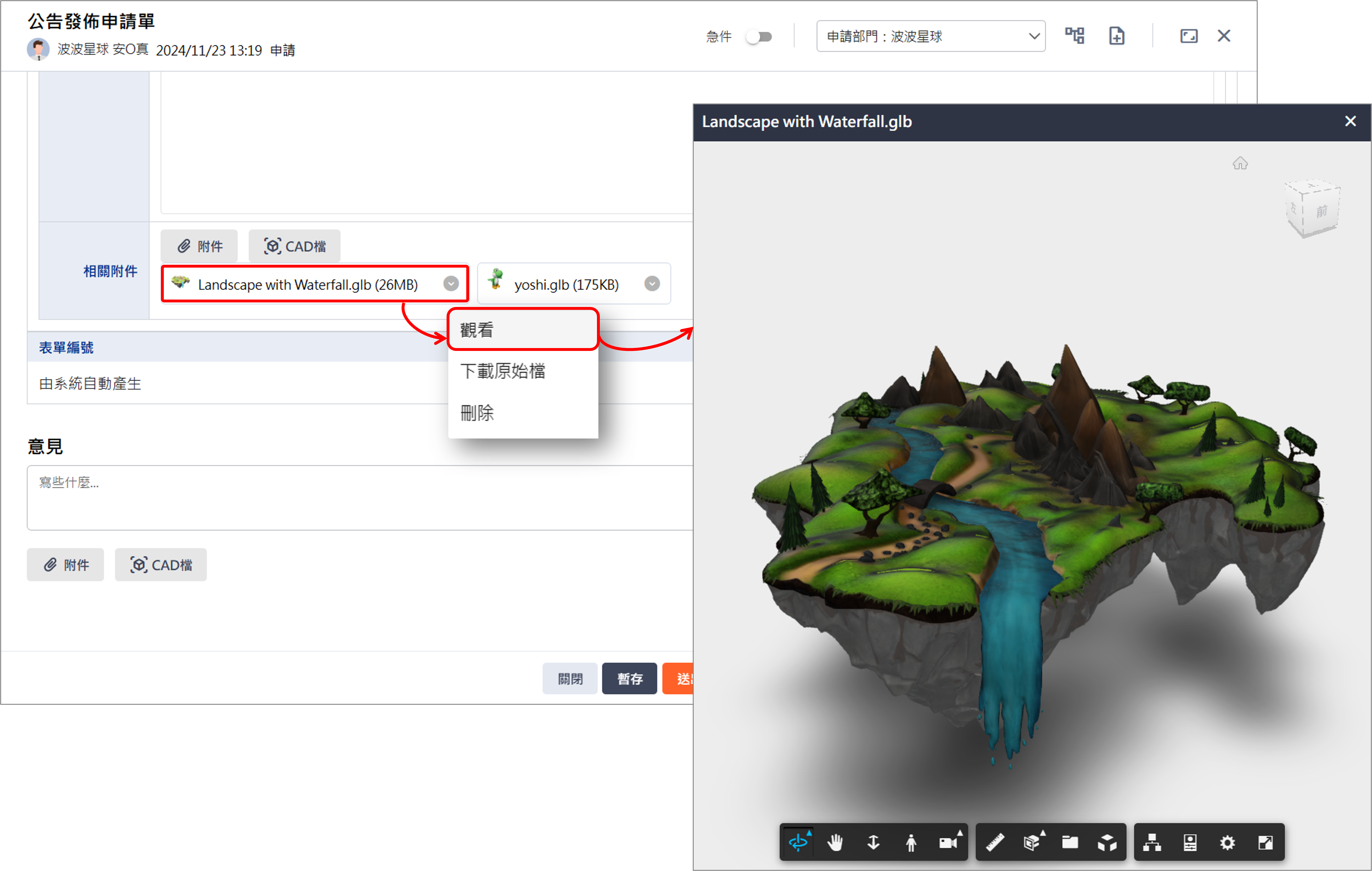Click the 由系統自動產生 text

(90, 383)
